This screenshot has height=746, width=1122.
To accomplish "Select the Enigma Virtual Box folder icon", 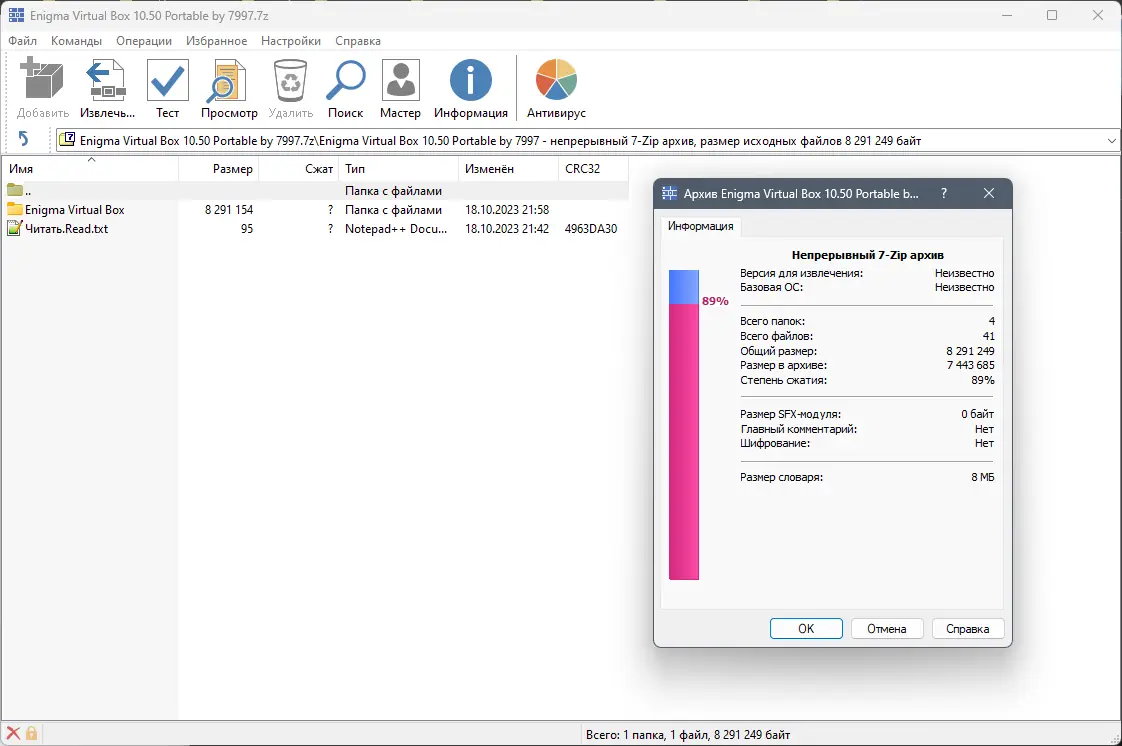I will tap(14, 210).
